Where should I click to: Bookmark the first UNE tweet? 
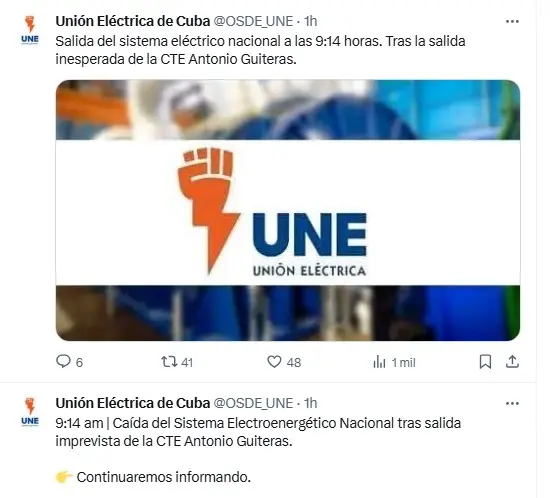485,362
